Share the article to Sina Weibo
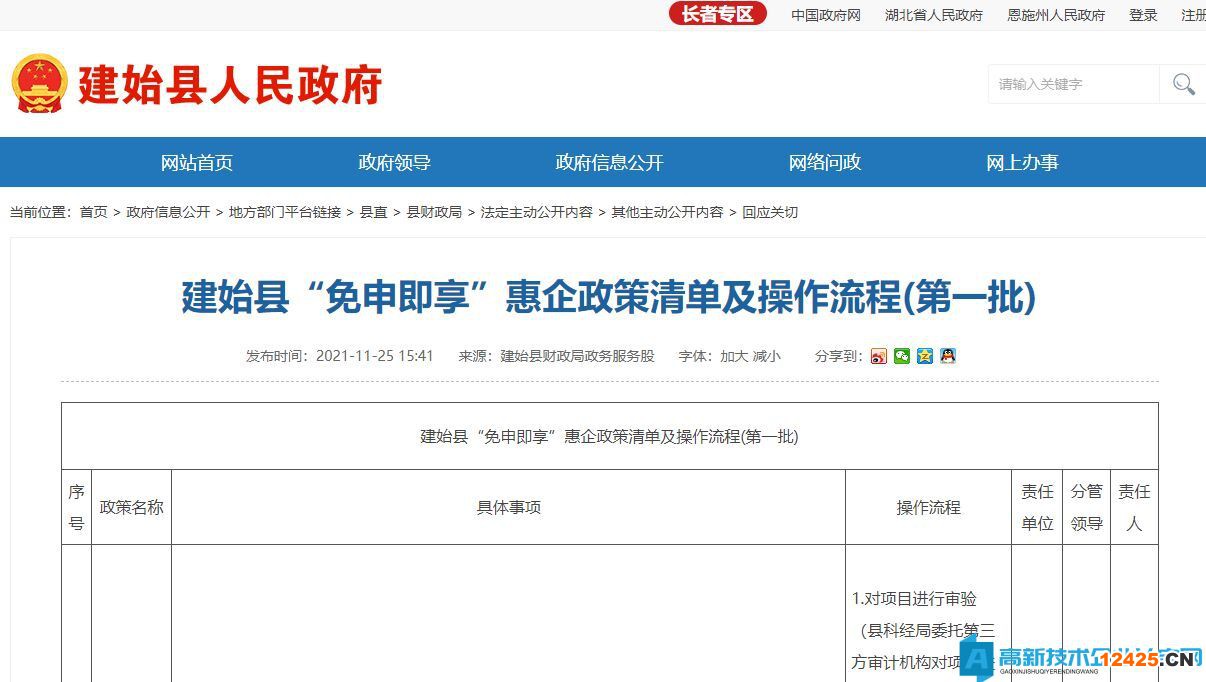The width and height of the screenshot is (1206, 682). coord(878,356)
